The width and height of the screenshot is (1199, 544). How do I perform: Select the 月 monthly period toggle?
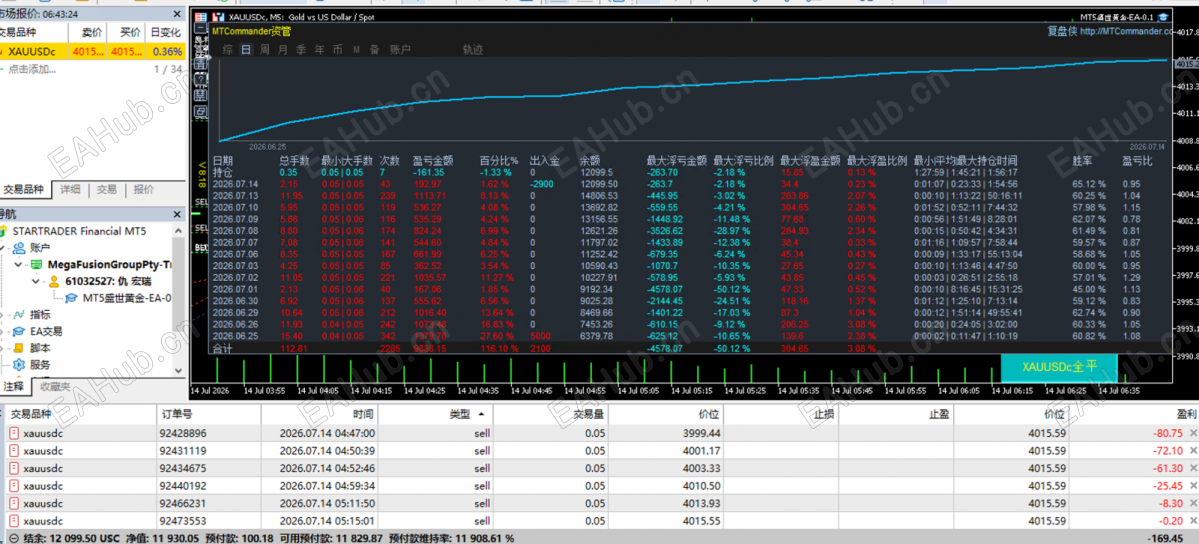tap(283, 50)
